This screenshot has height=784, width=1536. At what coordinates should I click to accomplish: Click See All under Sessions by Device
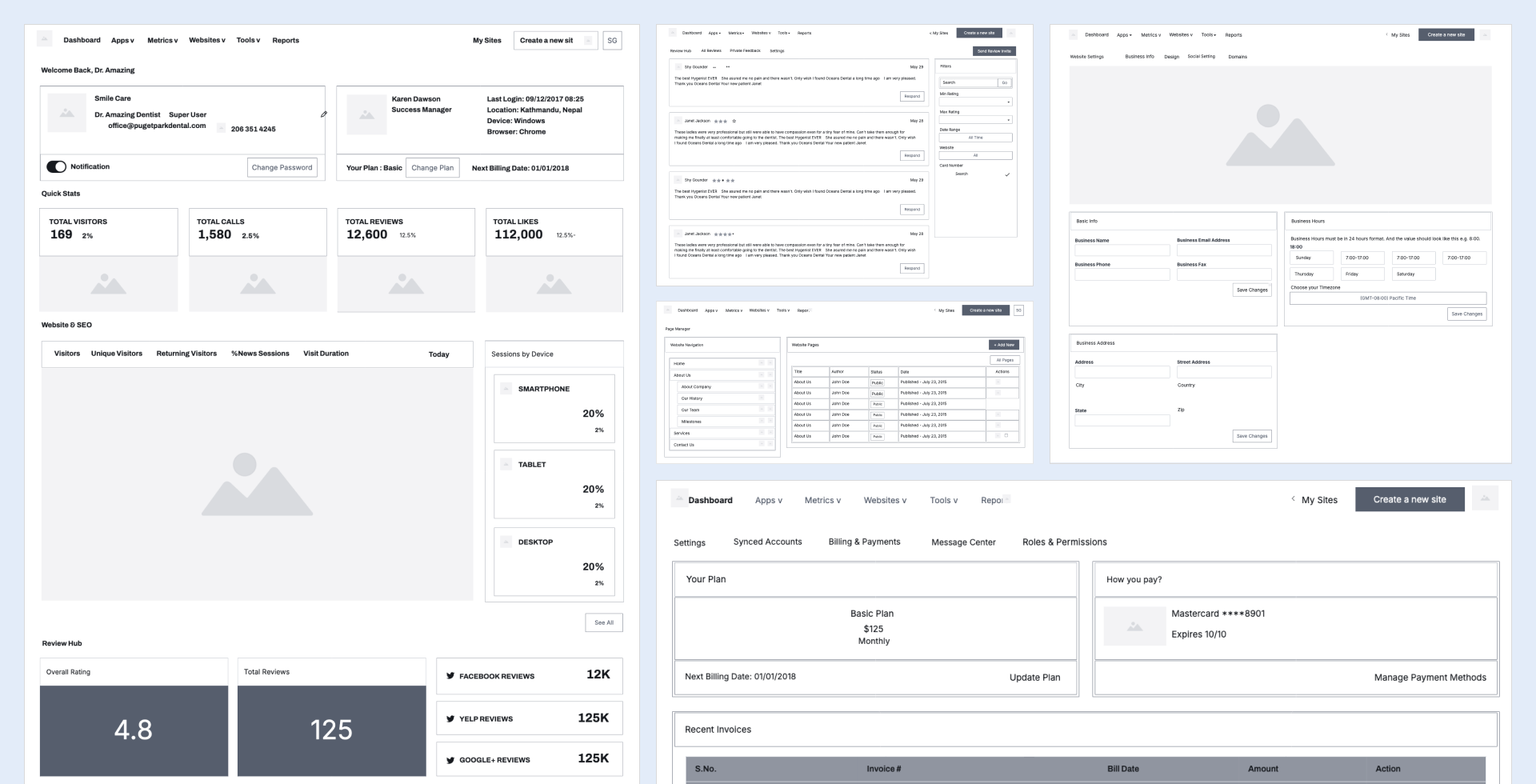click(x=604, y=622)
